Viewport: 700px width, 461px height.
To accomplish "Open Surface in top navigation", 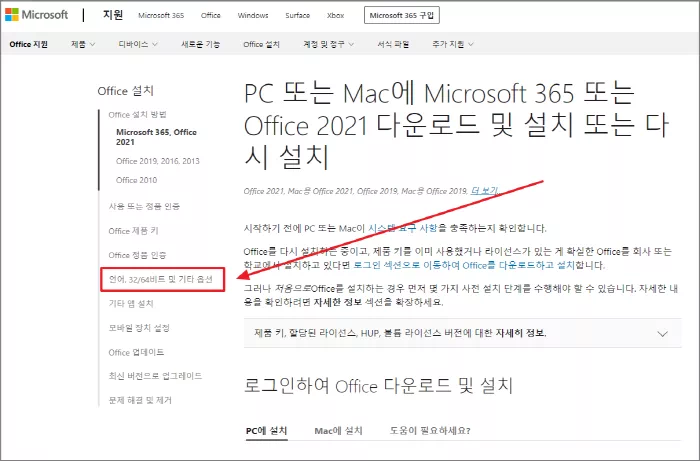I will [297, 15].
